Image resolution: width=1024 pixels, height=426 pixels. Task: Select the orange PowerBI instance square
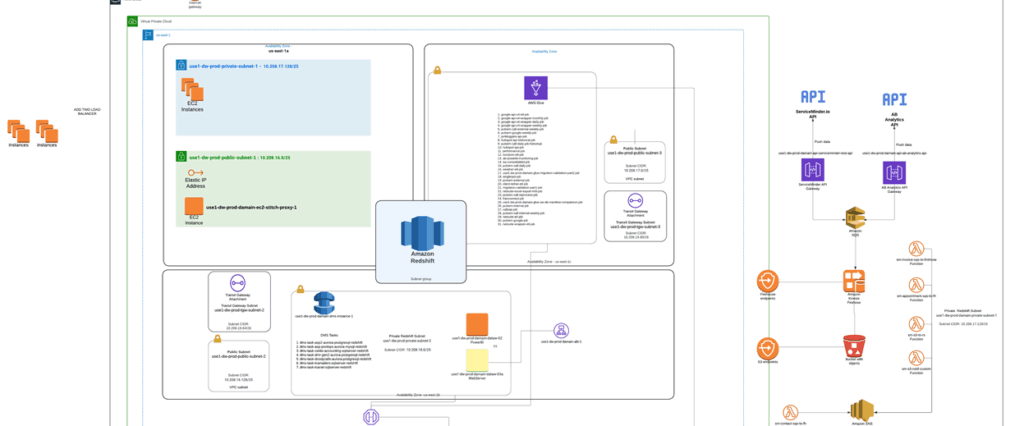coord(477,324)
